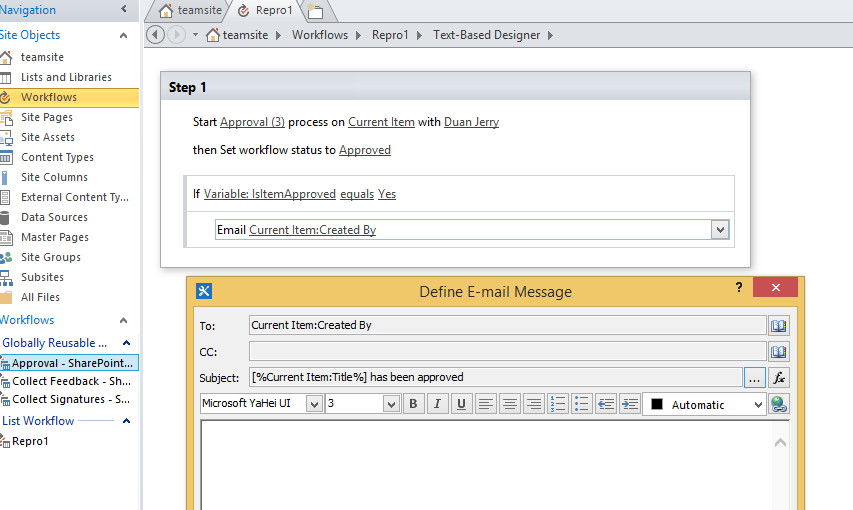Toggle Italic formatting in email editor

click(x=437, y=404)
